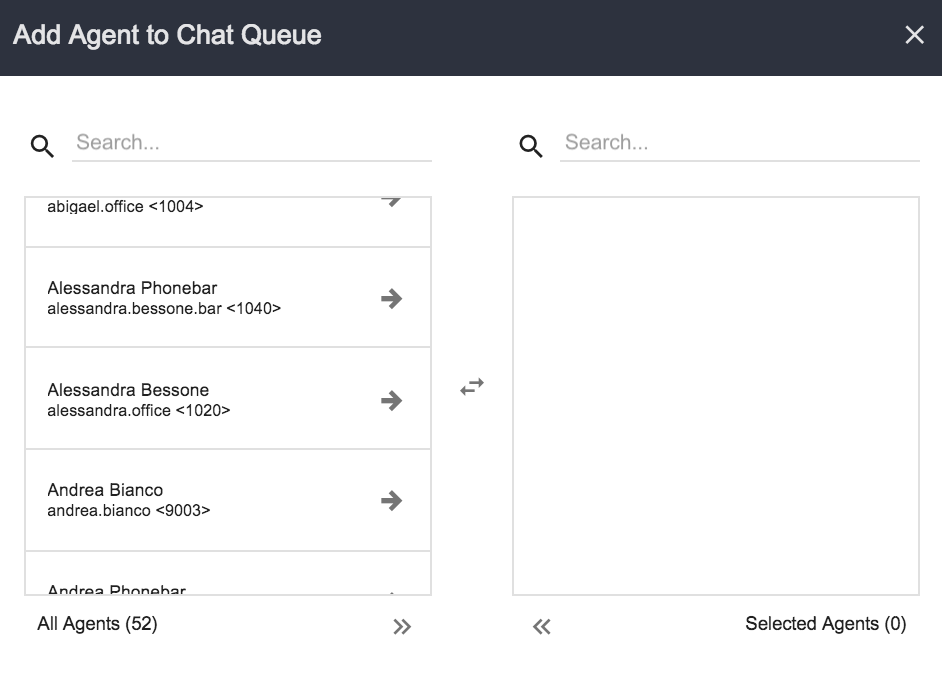Add Alessandra Phonebar with arrow icon

392,298
